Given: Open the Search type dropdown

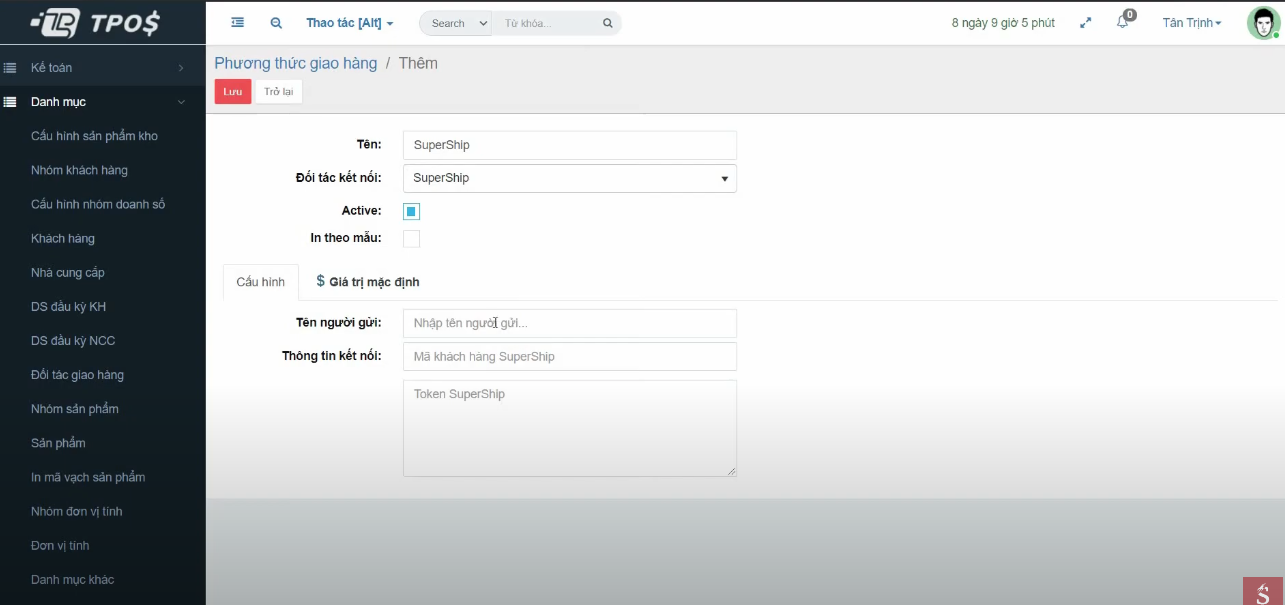Looking at the screenshot, I should click(x=455, y=23).
